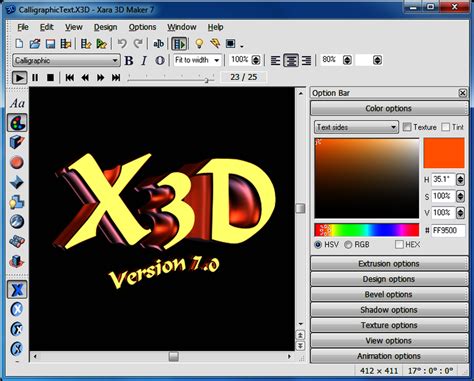The height and width of the screenshot is (381, 474).
Task: Expand the dropdown arrow beside the display icon
Action: 242,45
